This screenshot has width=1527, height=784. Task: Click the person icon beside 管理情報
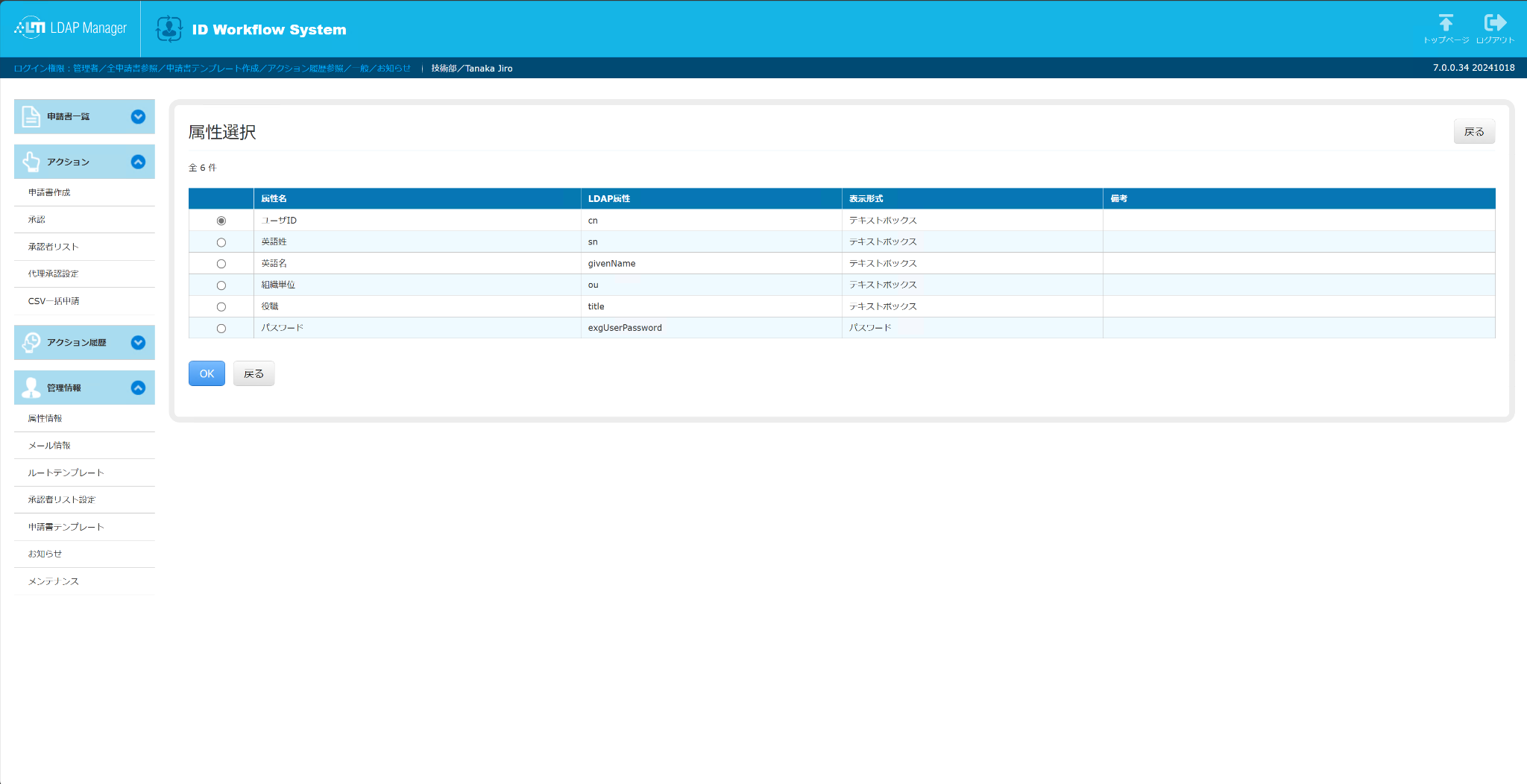point(31,388)
